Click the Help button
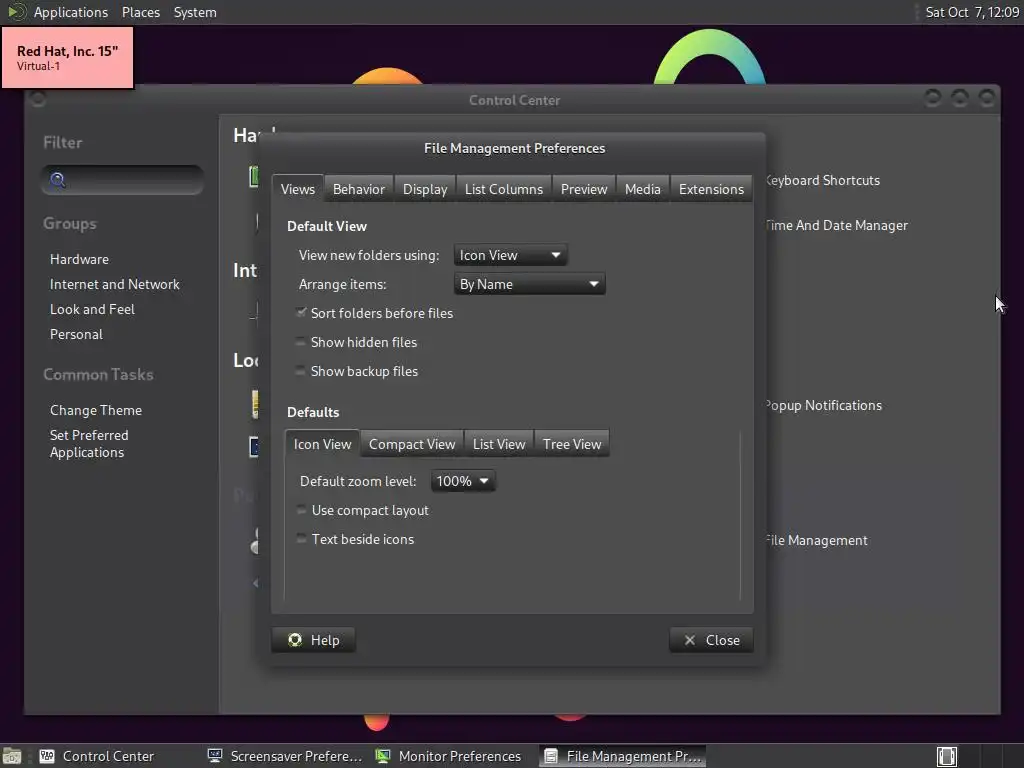The width and height of the screenshot is (1024, 768). 313,640
